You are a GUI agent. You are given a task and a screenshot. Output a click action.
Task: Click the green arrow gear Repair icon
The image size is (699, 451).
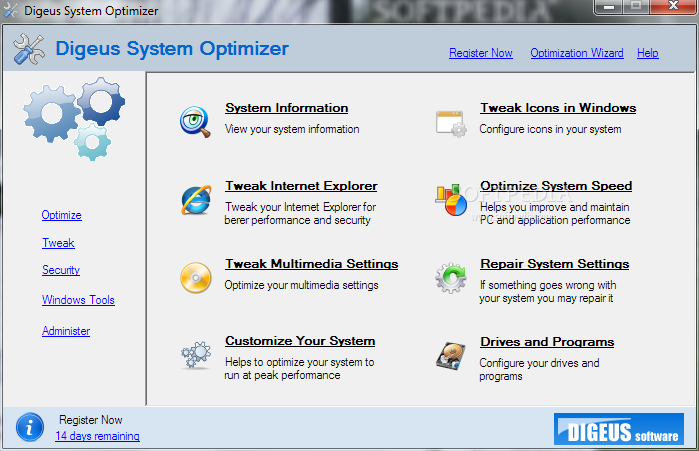451,278
